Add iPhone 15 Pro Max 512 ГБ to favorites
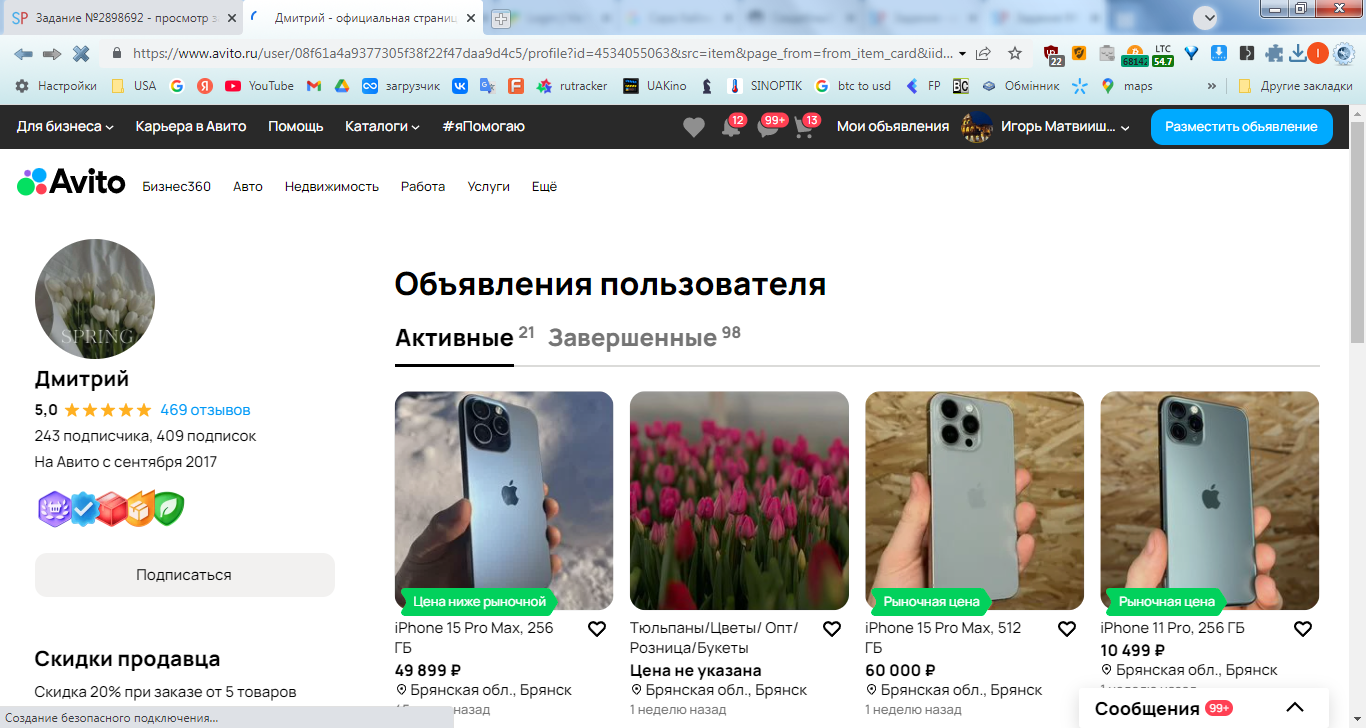Viewport: 1366px width, 728px height. pos(1066,629)
